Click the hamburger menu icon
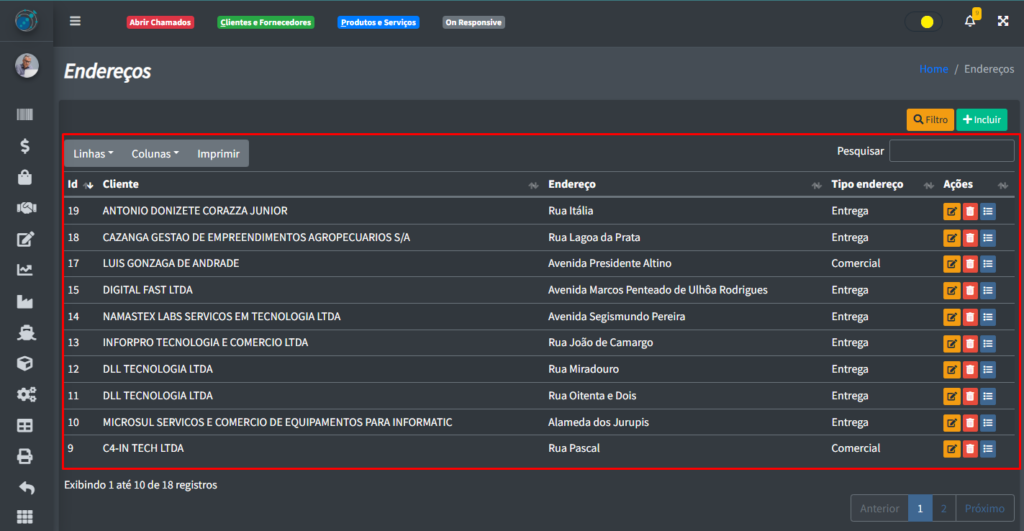1024x531 pixels. [75, 21]
